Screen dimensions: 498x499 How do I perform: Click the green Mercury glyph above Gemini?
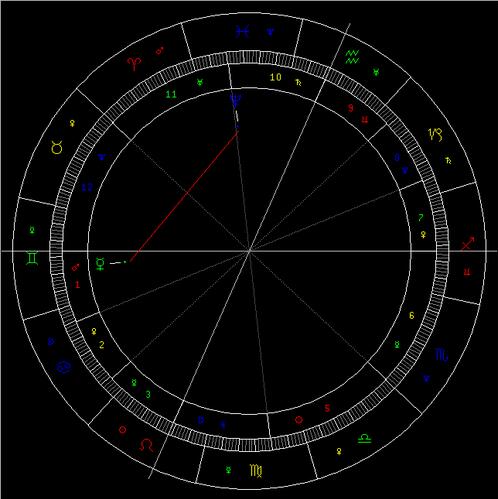coord(32,230)
